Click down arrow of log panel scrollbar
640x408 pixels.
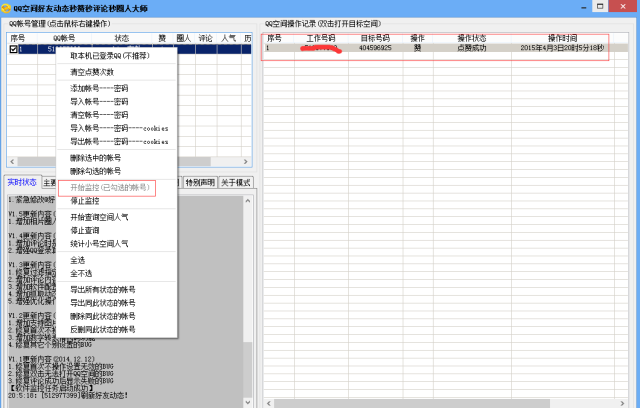tap(248, 402)
